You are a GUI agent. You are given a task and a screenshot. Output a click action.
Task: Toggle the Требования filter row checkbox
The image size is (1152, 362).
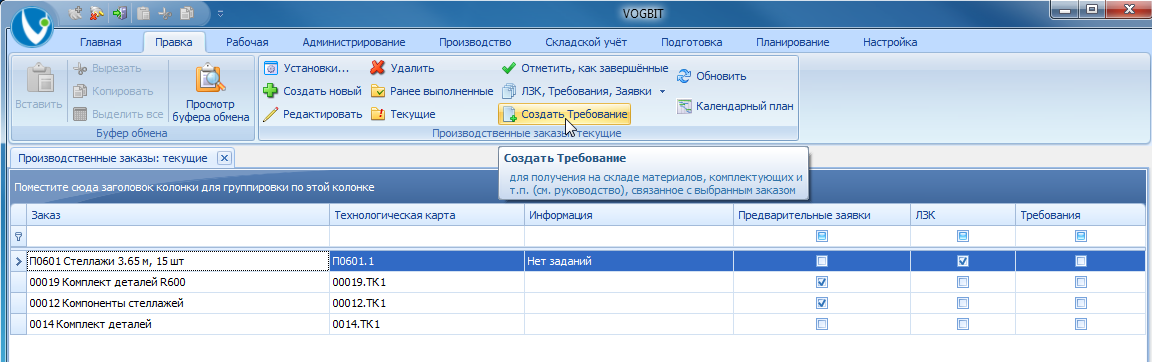[1081, 236]
